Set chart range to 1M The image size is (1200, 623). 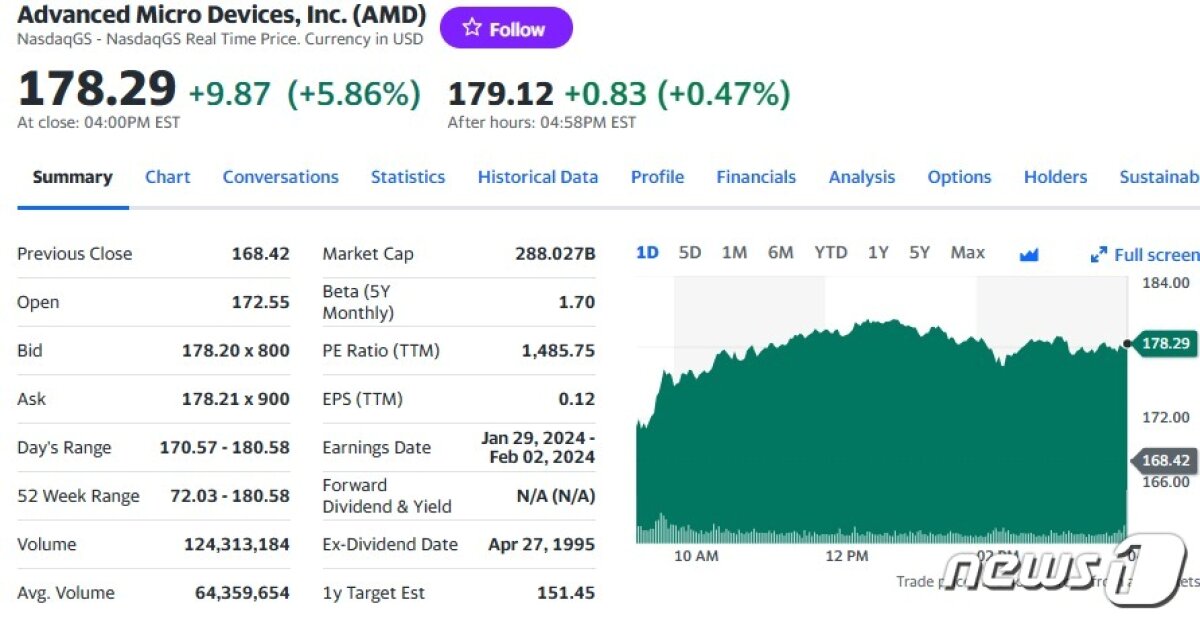(x=734, y=253)
